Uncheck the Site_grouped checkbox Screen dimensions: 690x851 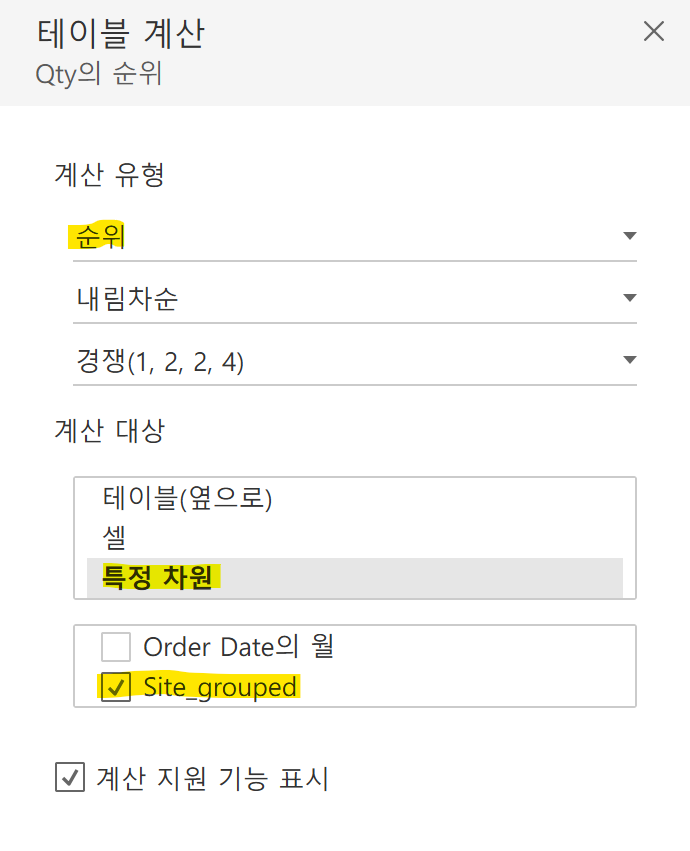[116, 688]
